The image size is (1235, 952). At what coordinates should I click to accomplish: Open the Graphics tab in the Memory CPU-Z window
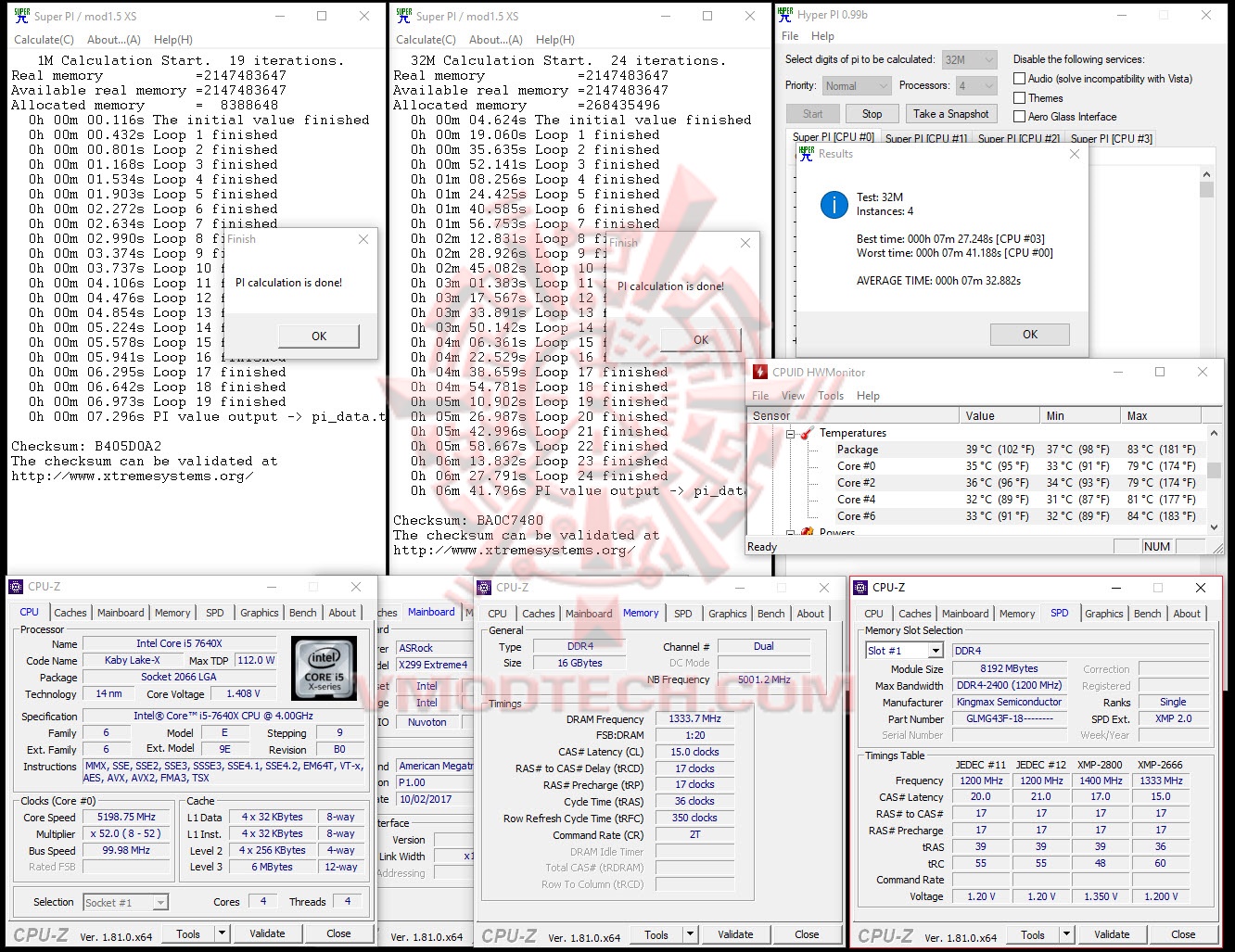[728, 614]
